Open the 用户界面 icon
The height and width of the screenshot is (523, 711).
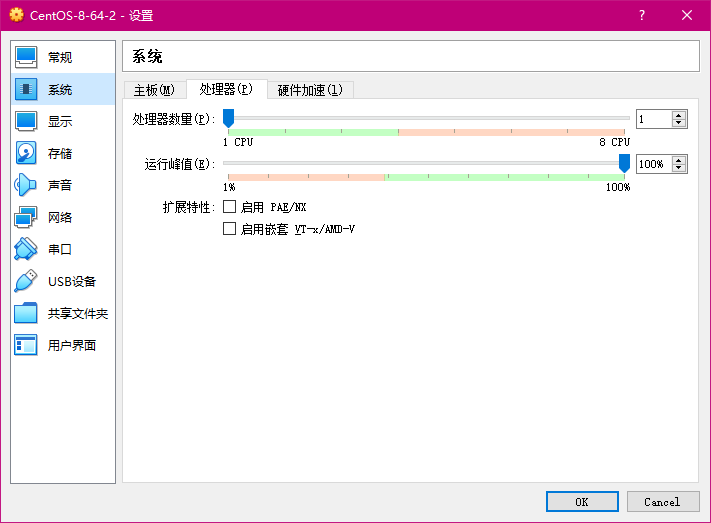(26, 345)
